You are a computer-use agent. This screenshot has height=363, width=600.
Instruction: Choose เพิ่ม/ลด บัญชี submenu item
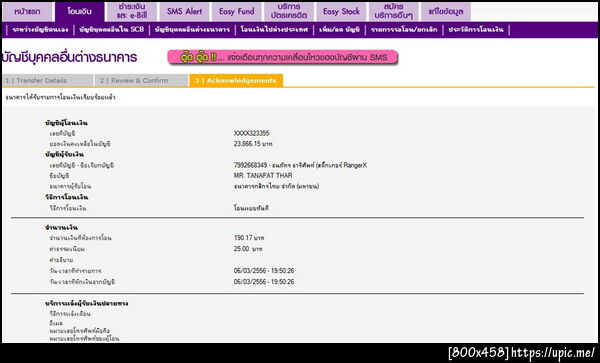click(x=339, y=30)
